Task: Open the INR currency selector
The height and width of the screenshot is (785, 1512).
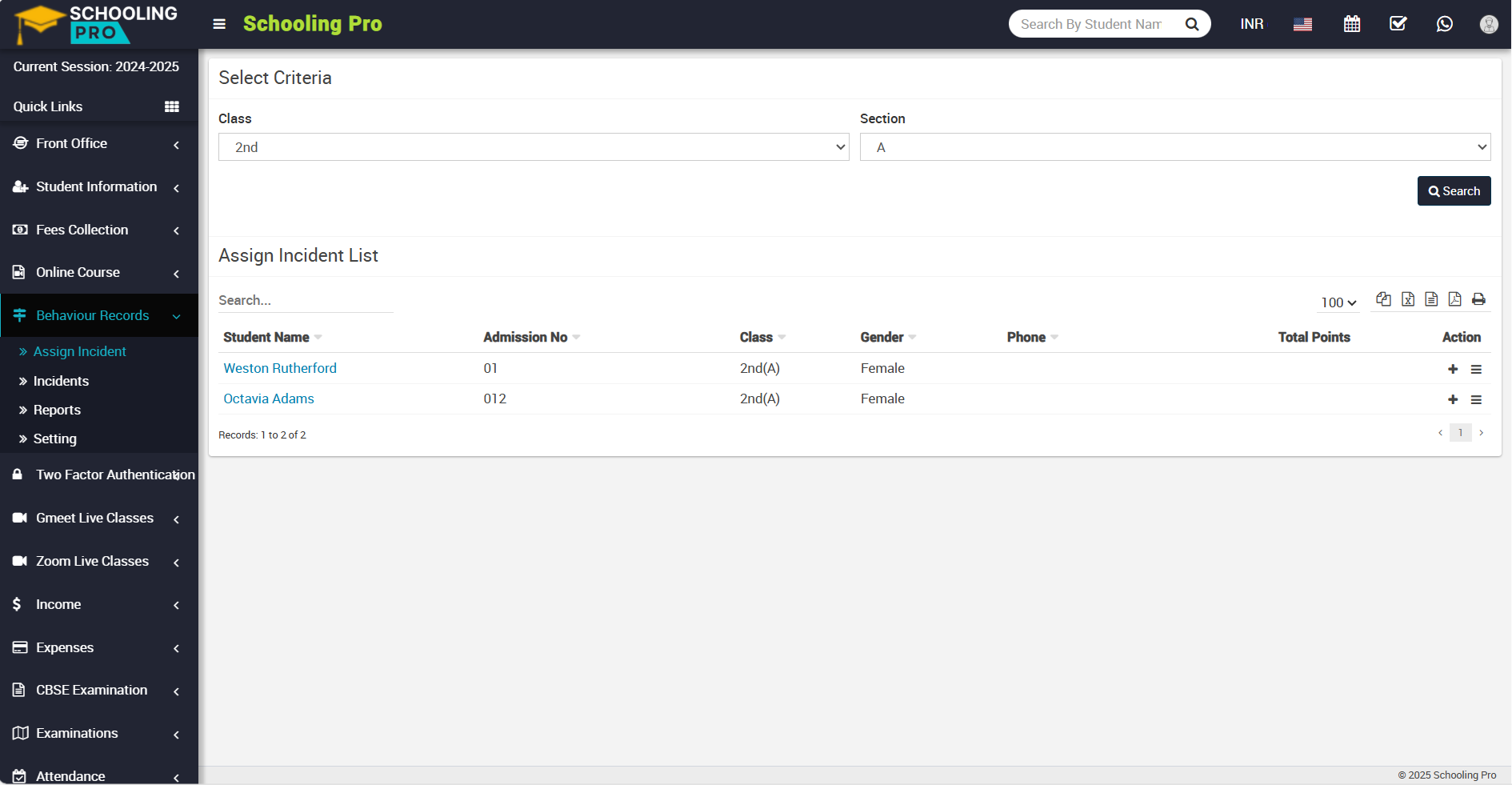Action: pyautogui.click(x=1253, y=24)
